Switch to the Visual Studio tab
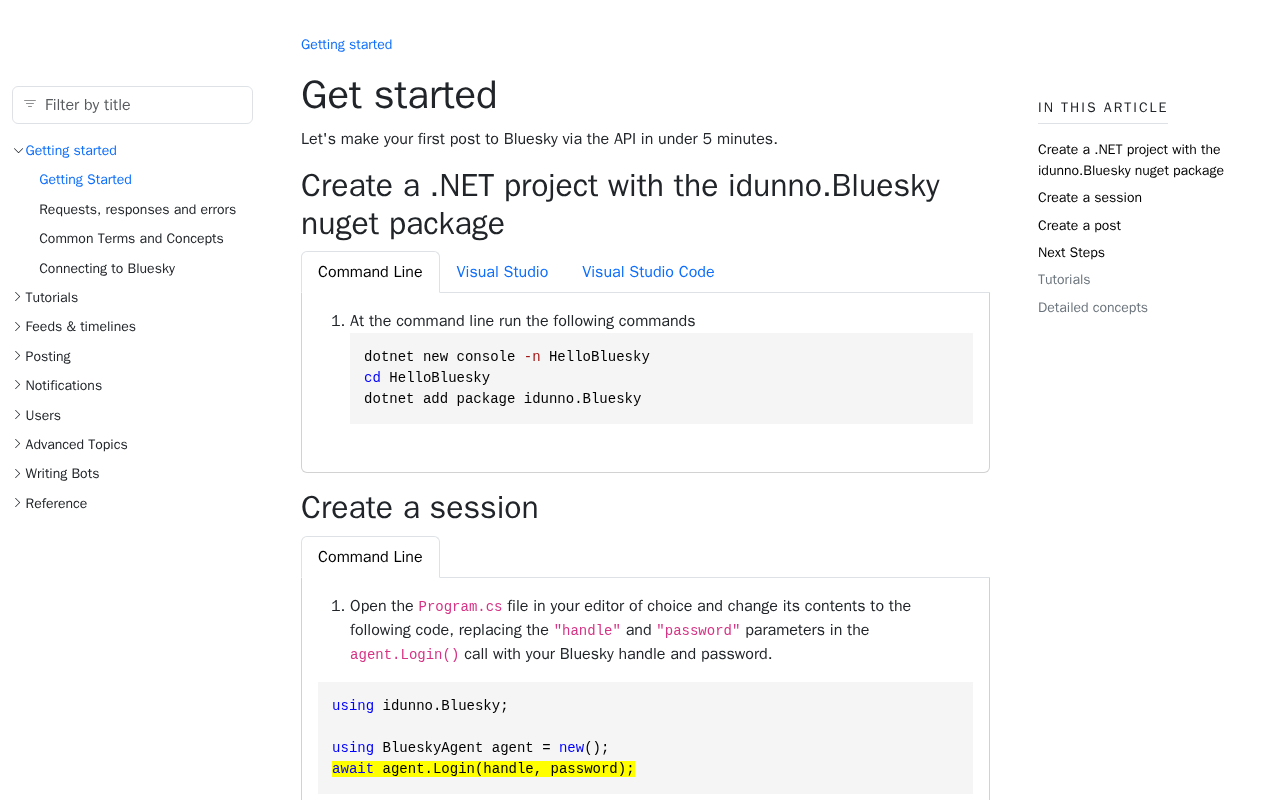The image size is (1280, 800). pos(502,272)
